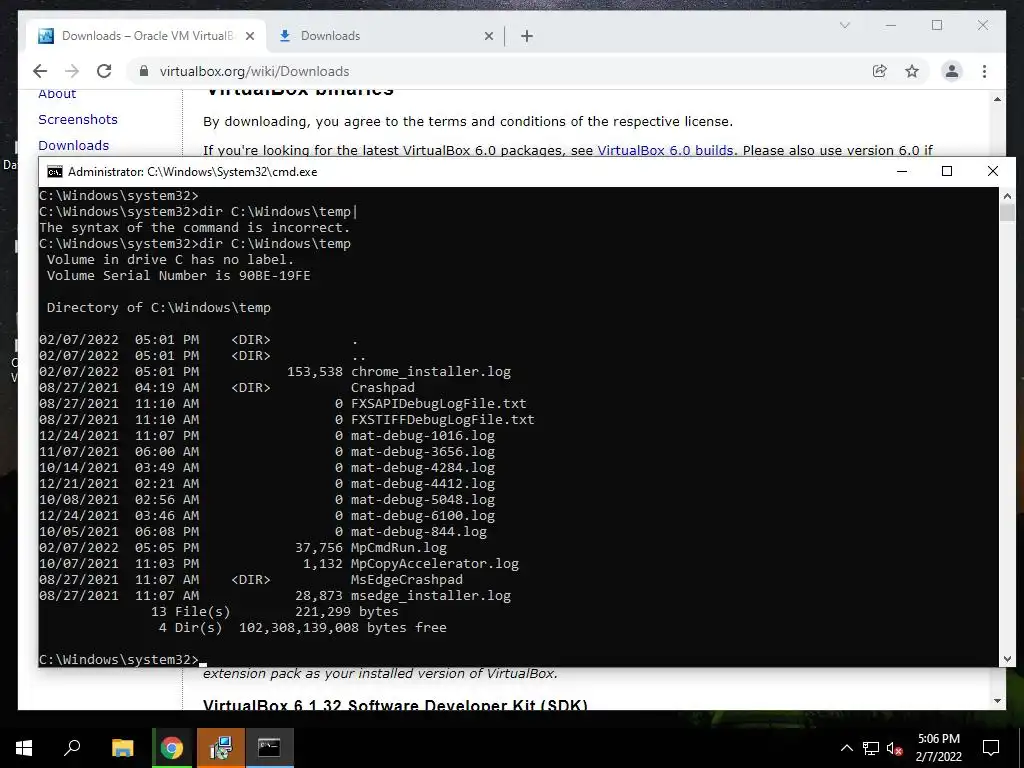Open muted volume tray icon
The height and width of the screenshot is (768, 1024).
click(x=894, y=748)
